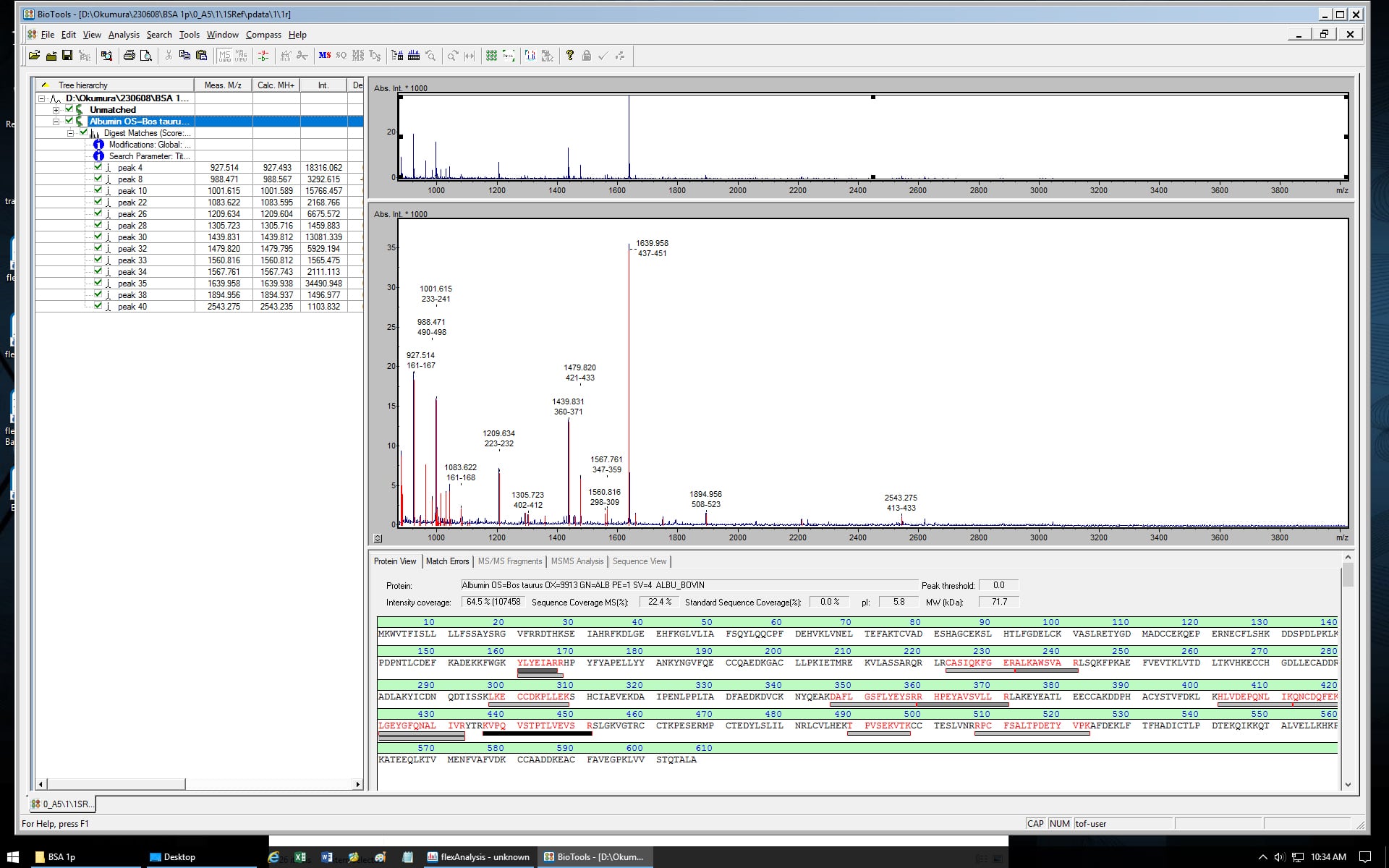Click the tree panel horizontal scrollbar
Viewport: 1389px width, 868px height.
(x=116, y=784)
